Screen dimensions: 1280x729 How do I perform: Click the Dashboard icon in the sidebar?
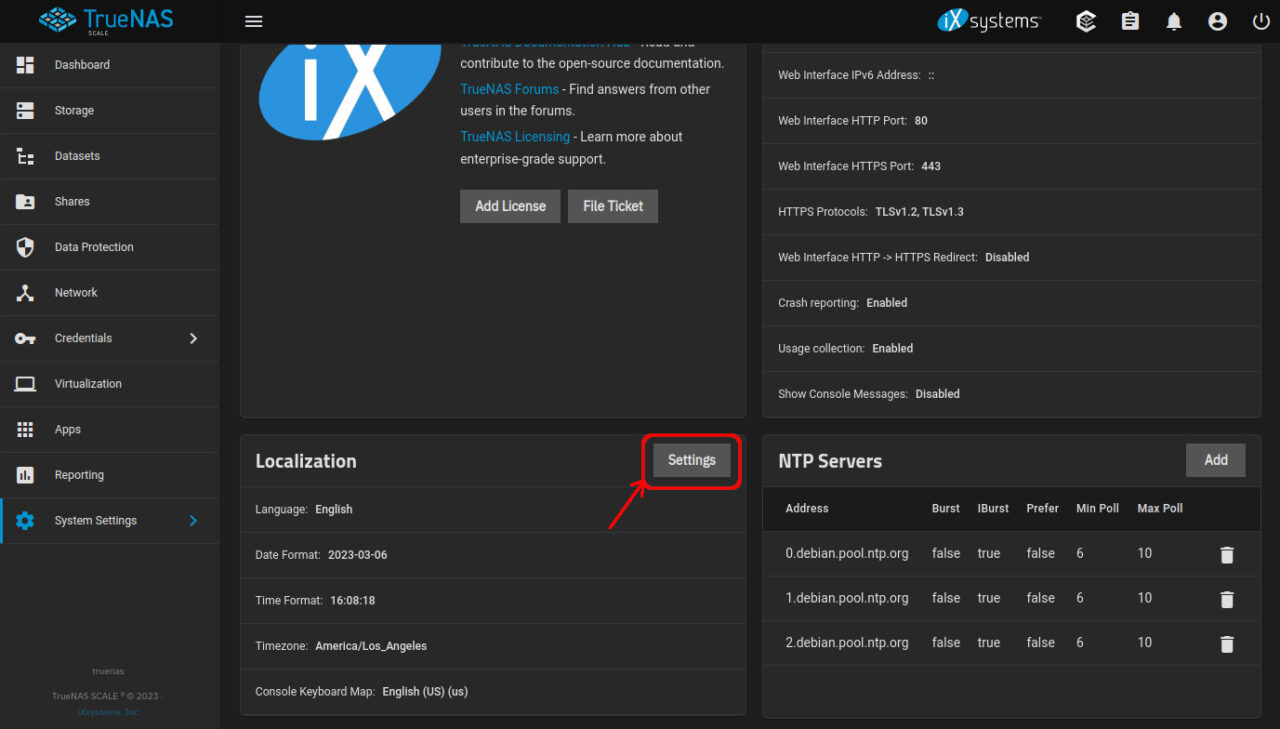tap(25, 65)
